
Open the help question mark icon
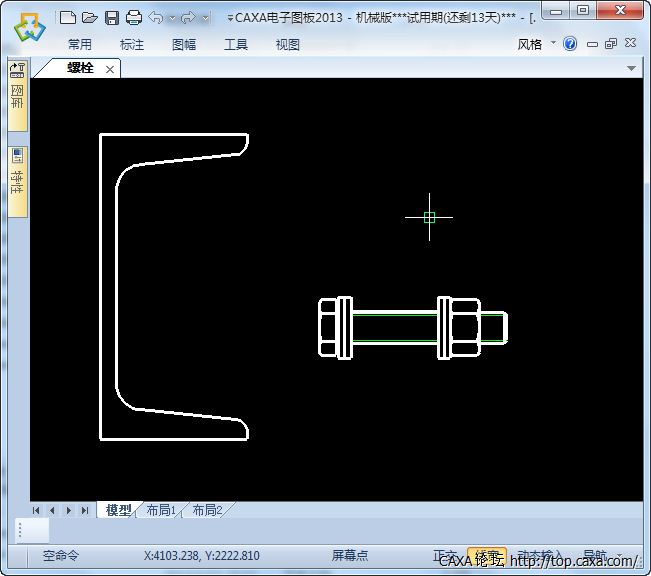point(570,44)
